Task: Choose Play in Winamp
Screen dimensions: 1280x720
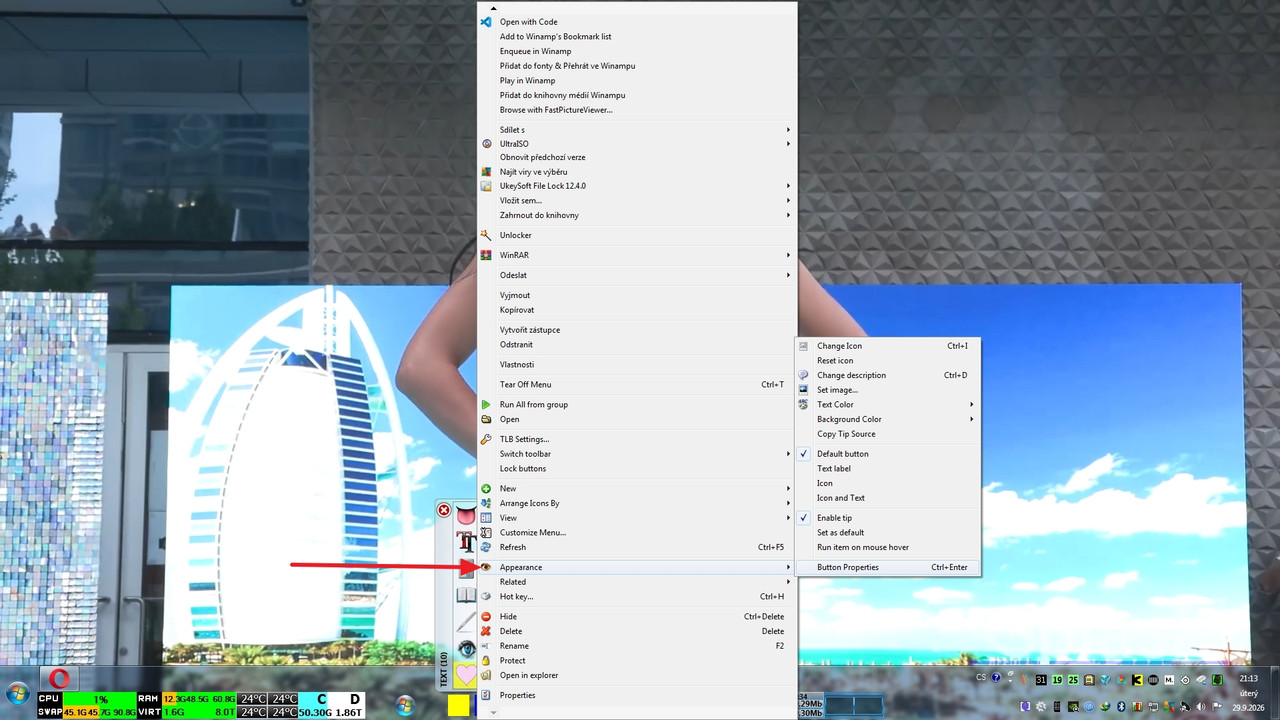Action: pyautogui.click(x=637, y=81)
